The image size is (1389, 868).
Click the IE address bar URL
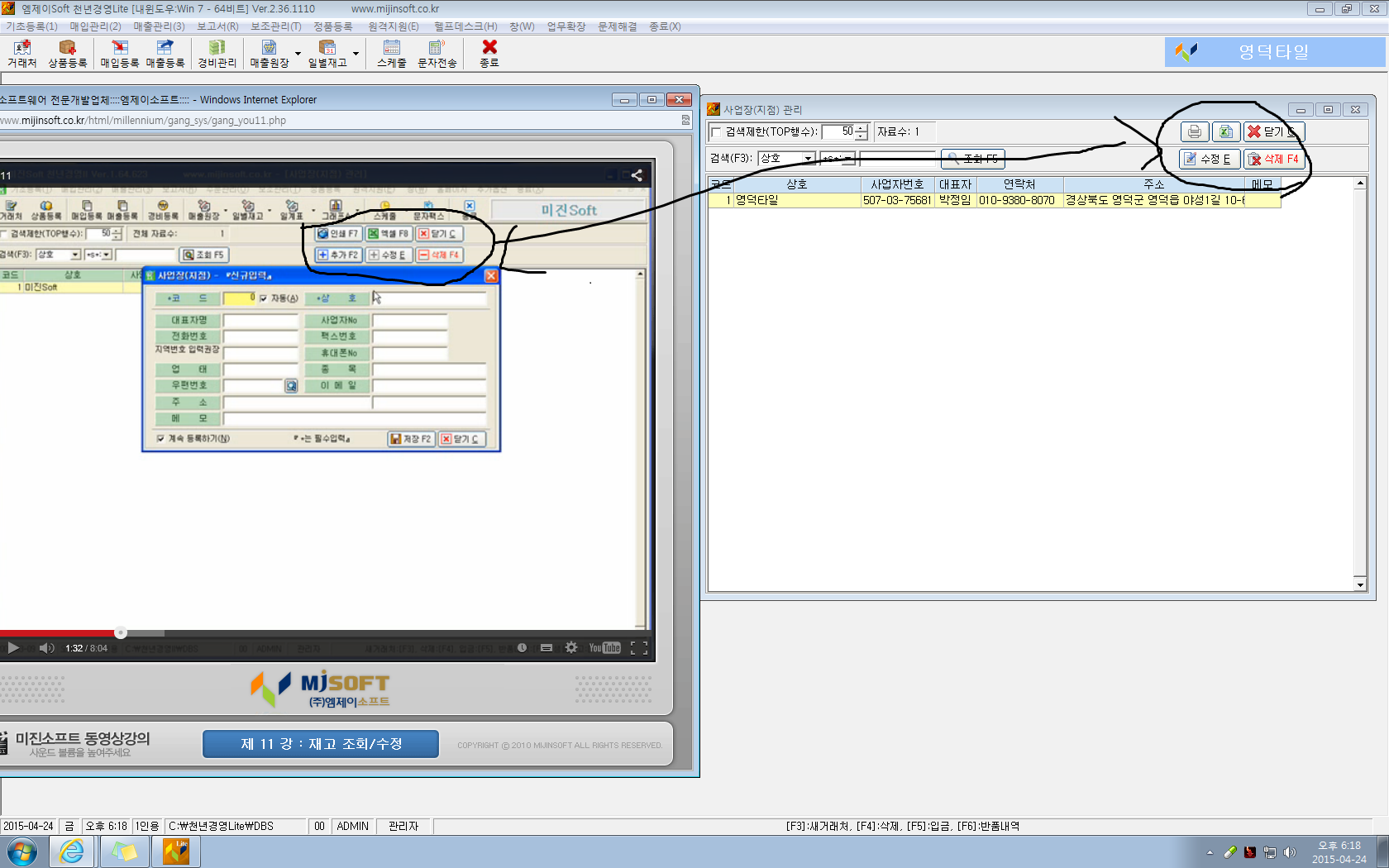coord(143,121)
